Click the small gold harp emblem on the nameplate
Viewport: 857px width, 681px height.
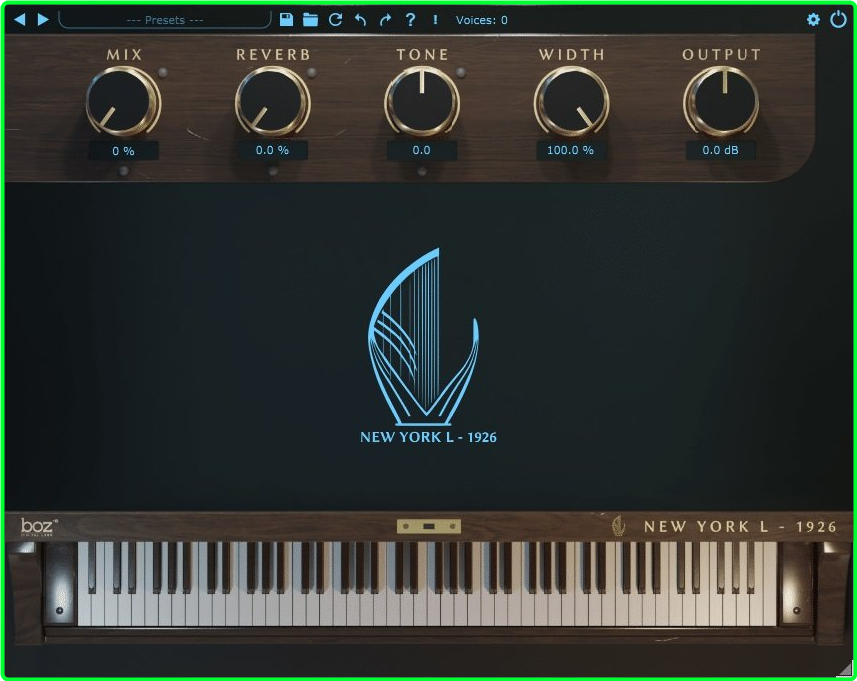[618, 526]
